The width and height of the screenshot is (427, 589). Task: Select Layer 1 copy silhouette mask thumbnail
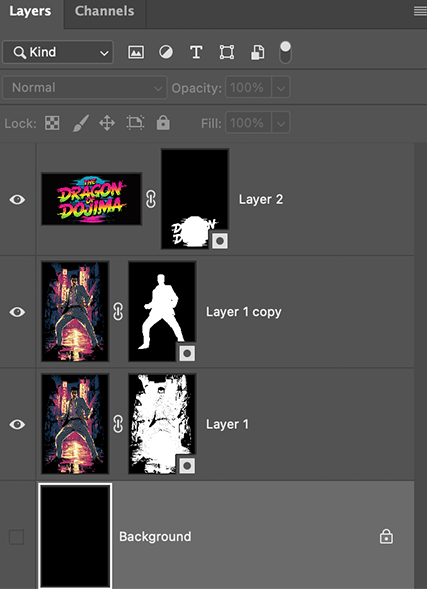pos(162,311)
